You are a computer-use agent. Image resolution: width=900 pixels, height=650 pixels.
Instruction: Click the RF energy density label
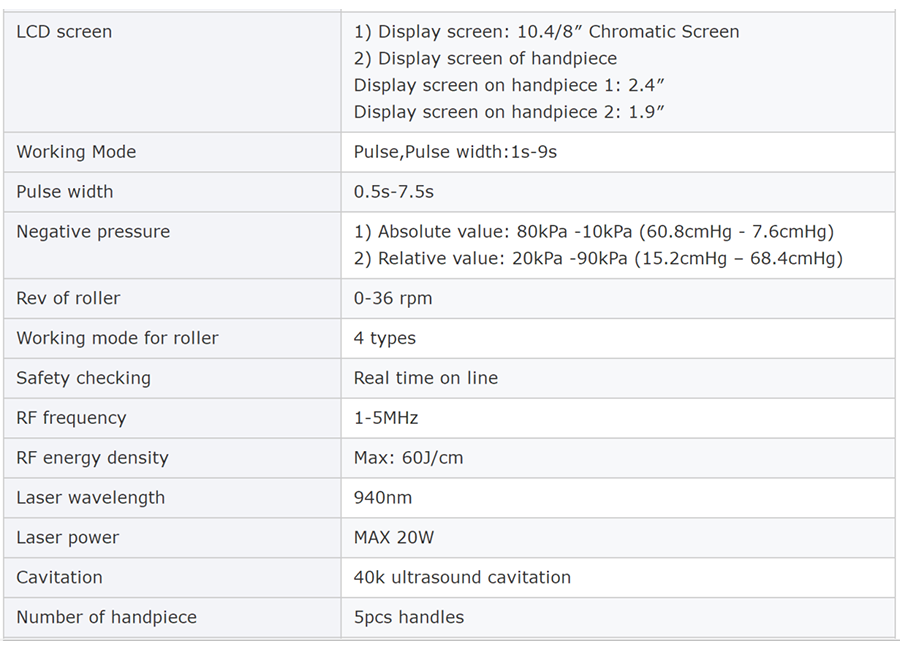point(92,458)
